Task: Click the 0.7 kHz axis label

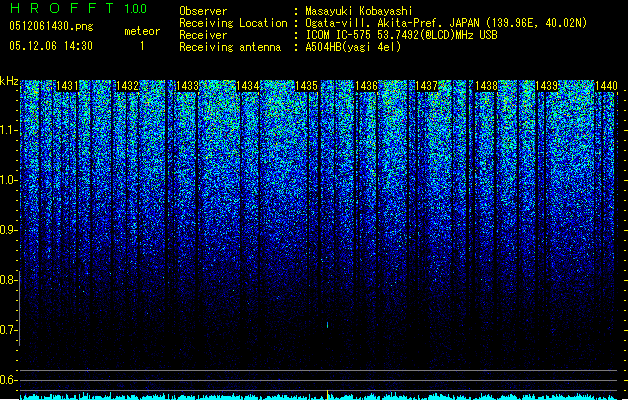Action: tap(8, 330)
